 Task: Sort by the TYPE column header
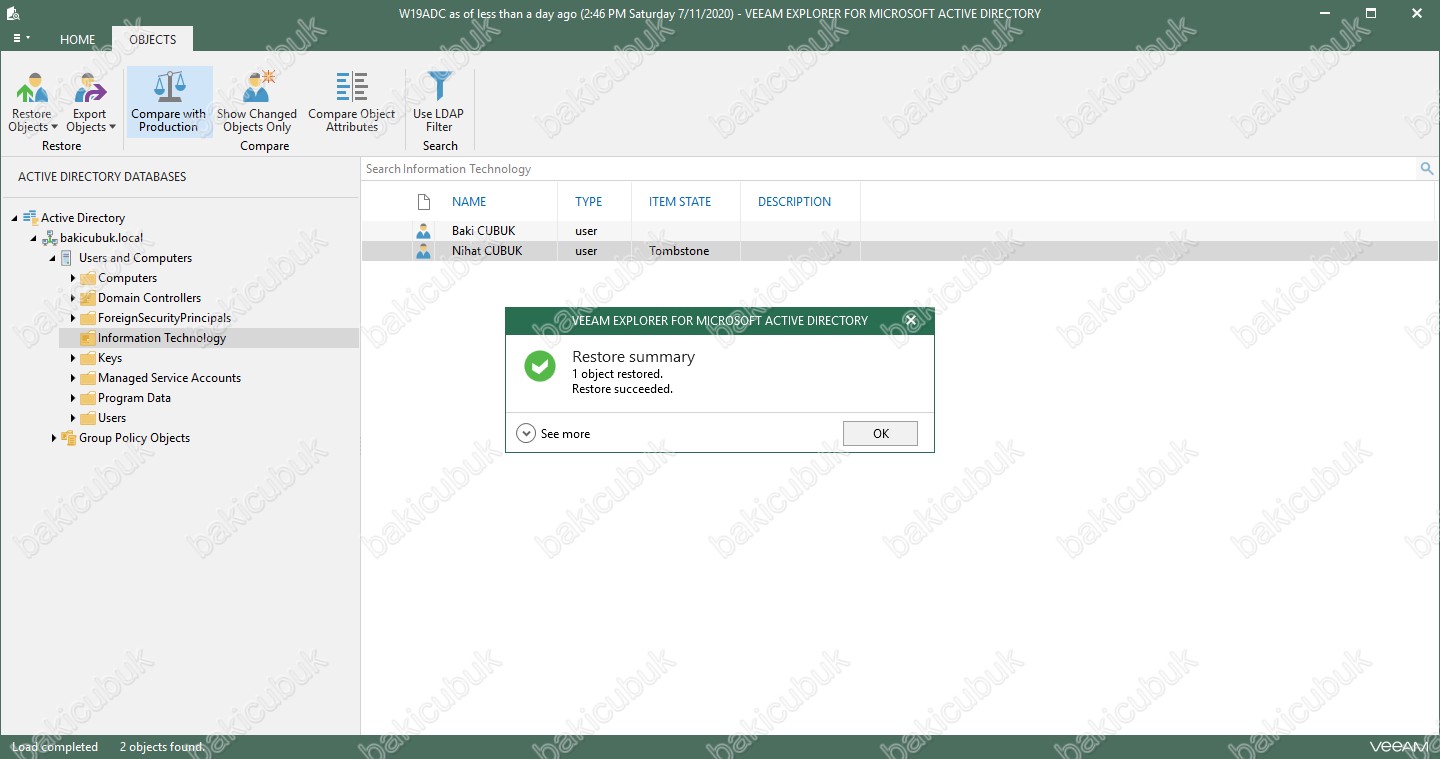click(589, 201)
